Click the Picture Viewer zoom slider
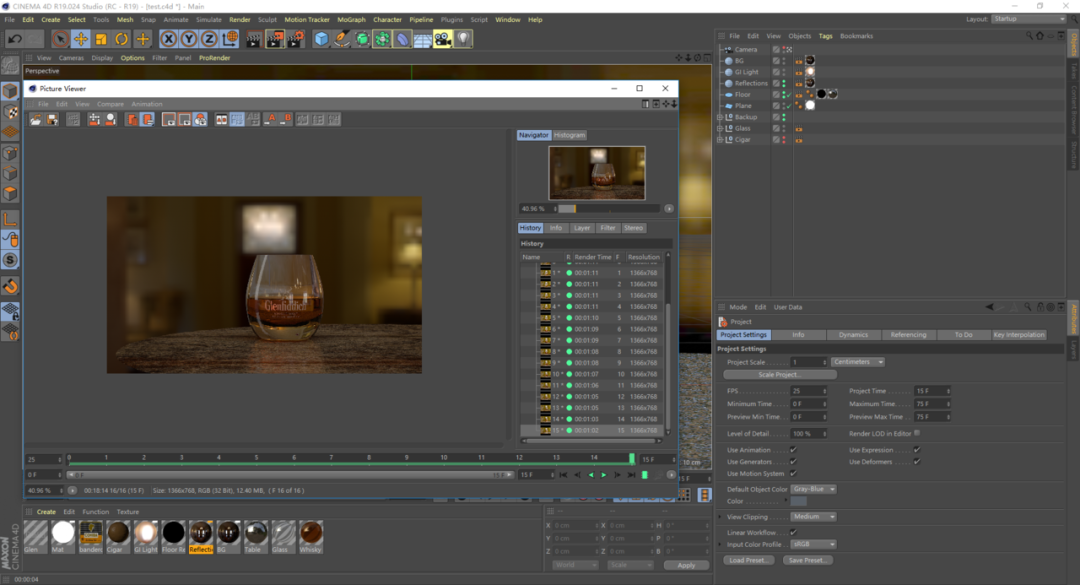Screen dimensions: 1080x585 click(x=610, y=209)
